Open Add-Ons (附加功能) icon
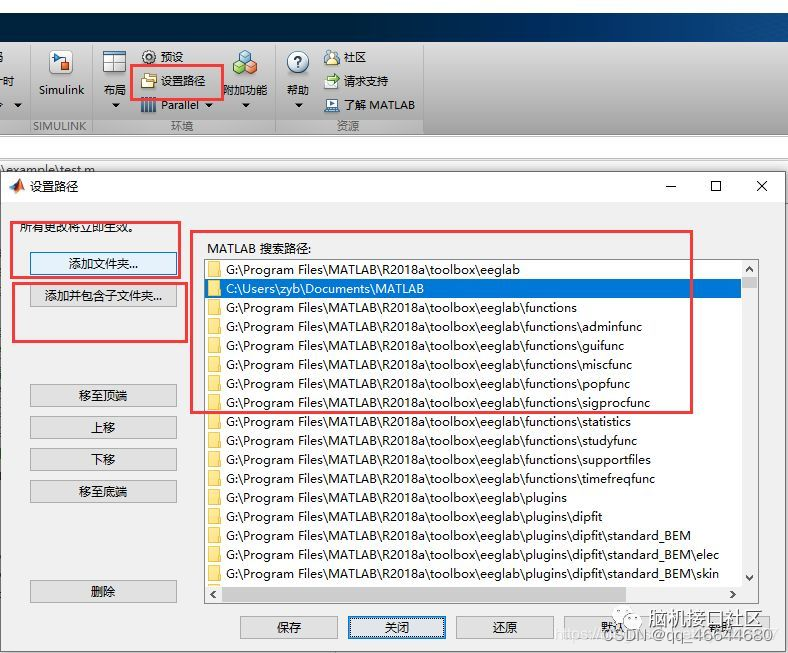 245,63
